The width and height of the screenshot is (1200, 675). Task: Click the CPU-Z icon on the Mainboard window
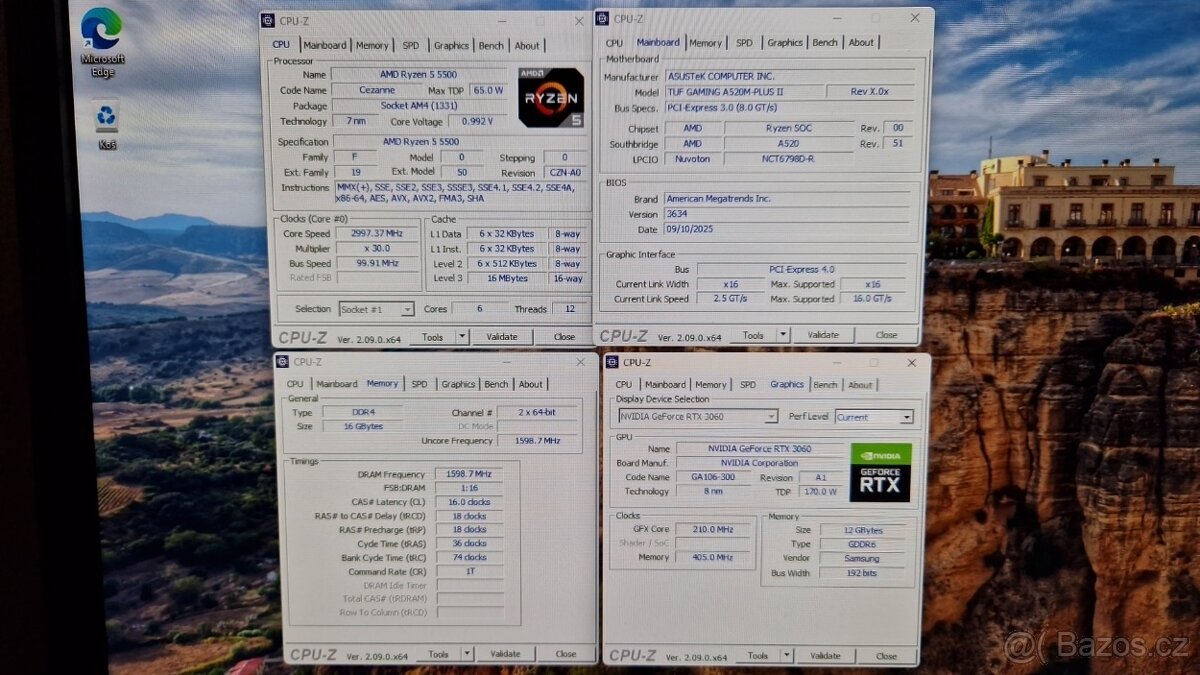pos(601,17)
